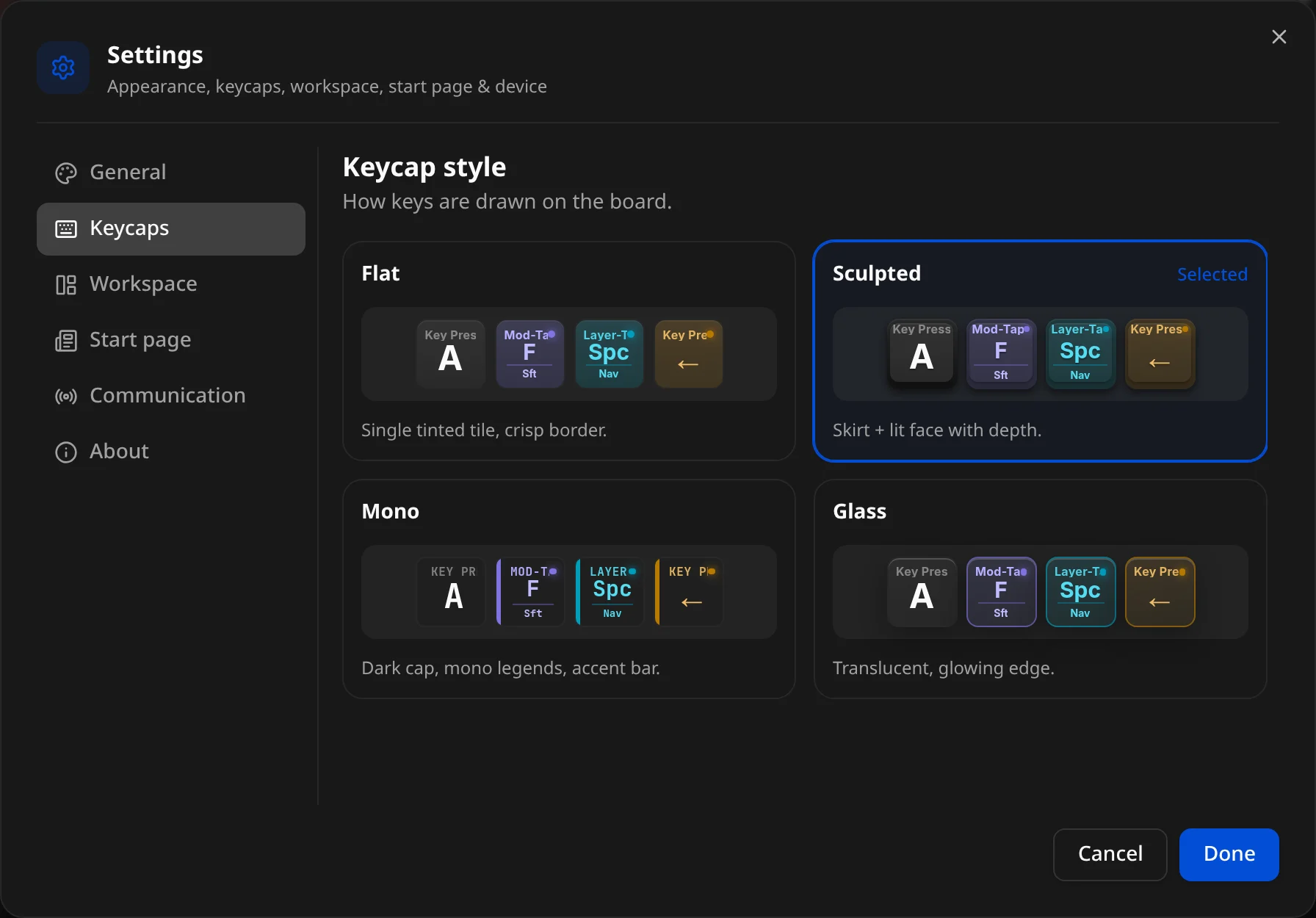Click the Mono preview's F Sft key

(529, 592)
